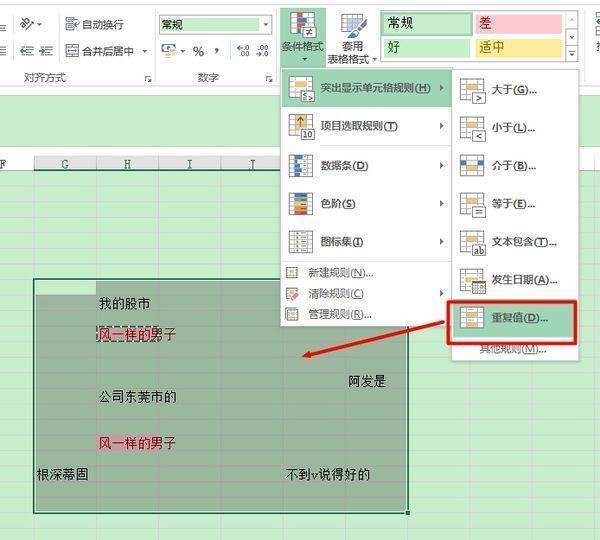Screen dimensions: 600x540
Task: Select 发生日期 date occurring rule
Action: [x=515, y=280]
